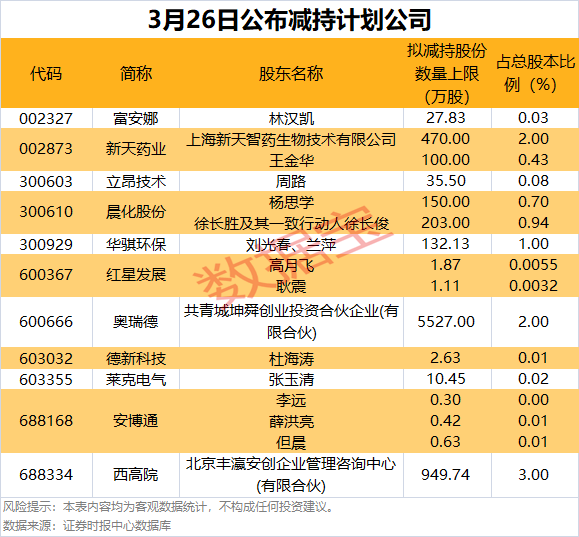The height and width of the screenshot is (537, 579).
Task: Click the 股东名称 column header
Action: [291, 73]
